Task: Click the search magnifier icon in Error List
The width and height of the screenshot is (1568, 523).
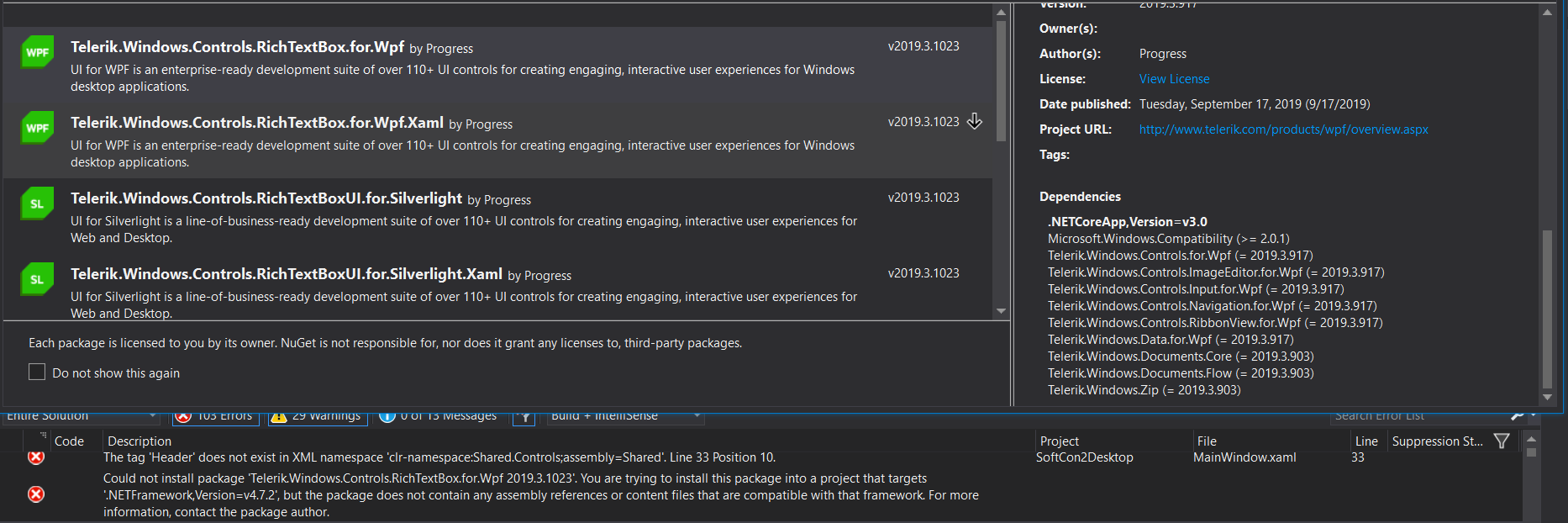Action: (1518, 415)
